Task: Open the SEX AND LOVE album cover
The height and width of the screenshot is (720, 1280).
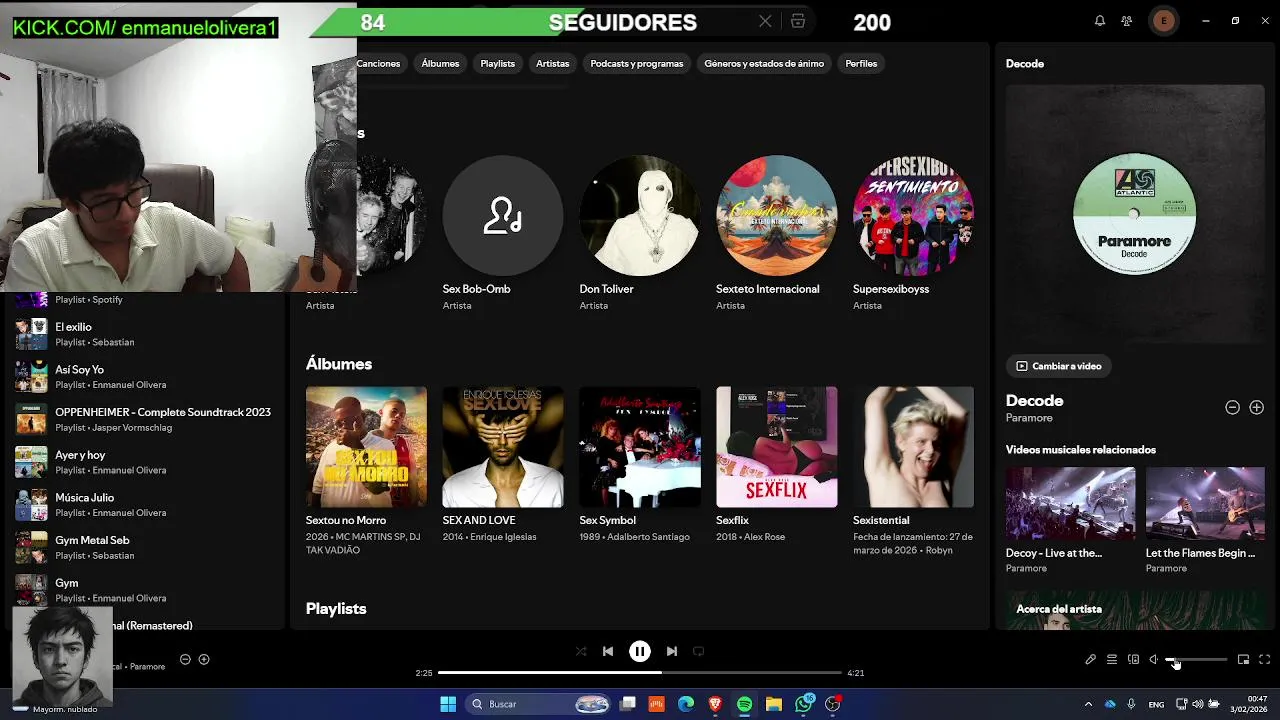Action: coord(503,447)
